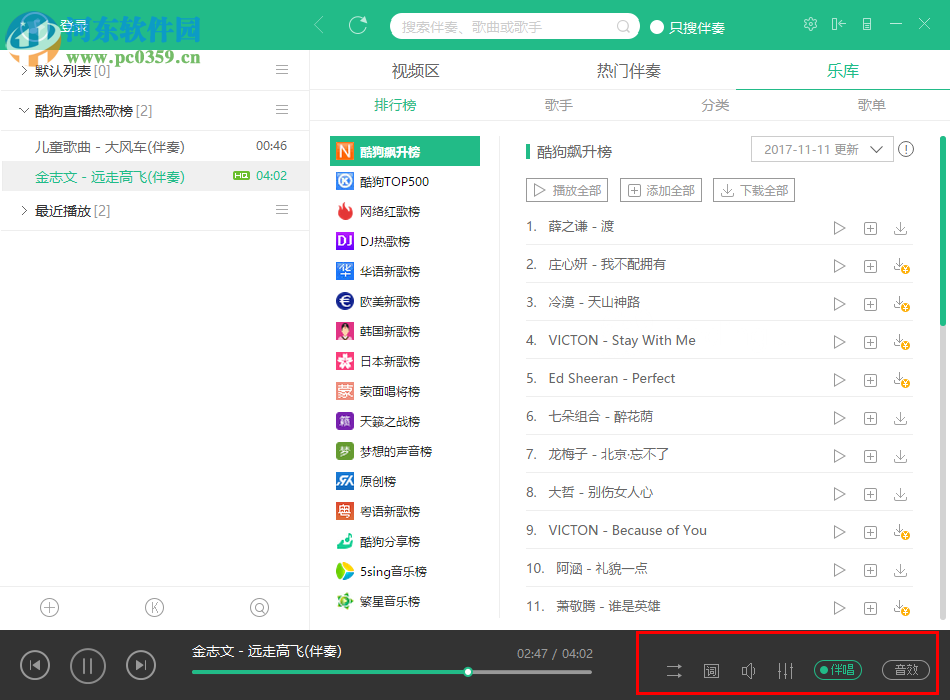Click the play mode (shuffle/loop) icon

(674, 671)
